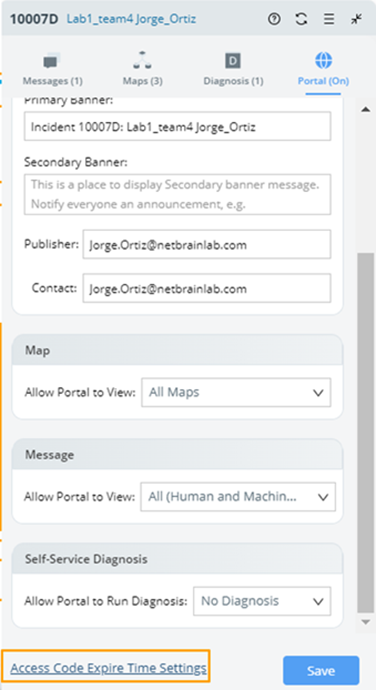The height and width of the screenshot is (690, 376).
Task: Collapse the incident pane with arrows icon
Action: coord(356,19)
